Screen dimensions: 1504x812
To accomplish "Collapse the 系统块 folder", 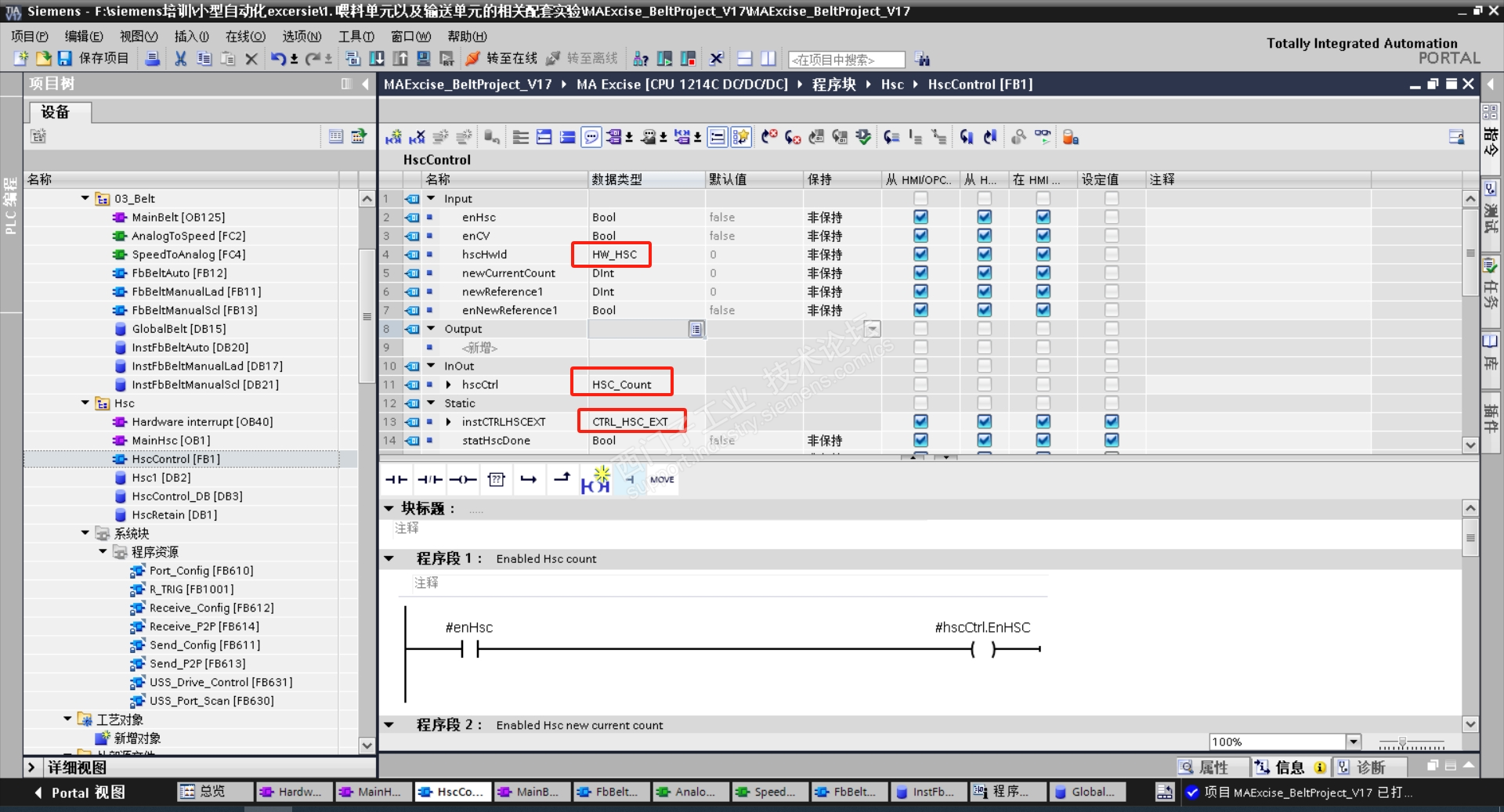I will pos(85,532).
